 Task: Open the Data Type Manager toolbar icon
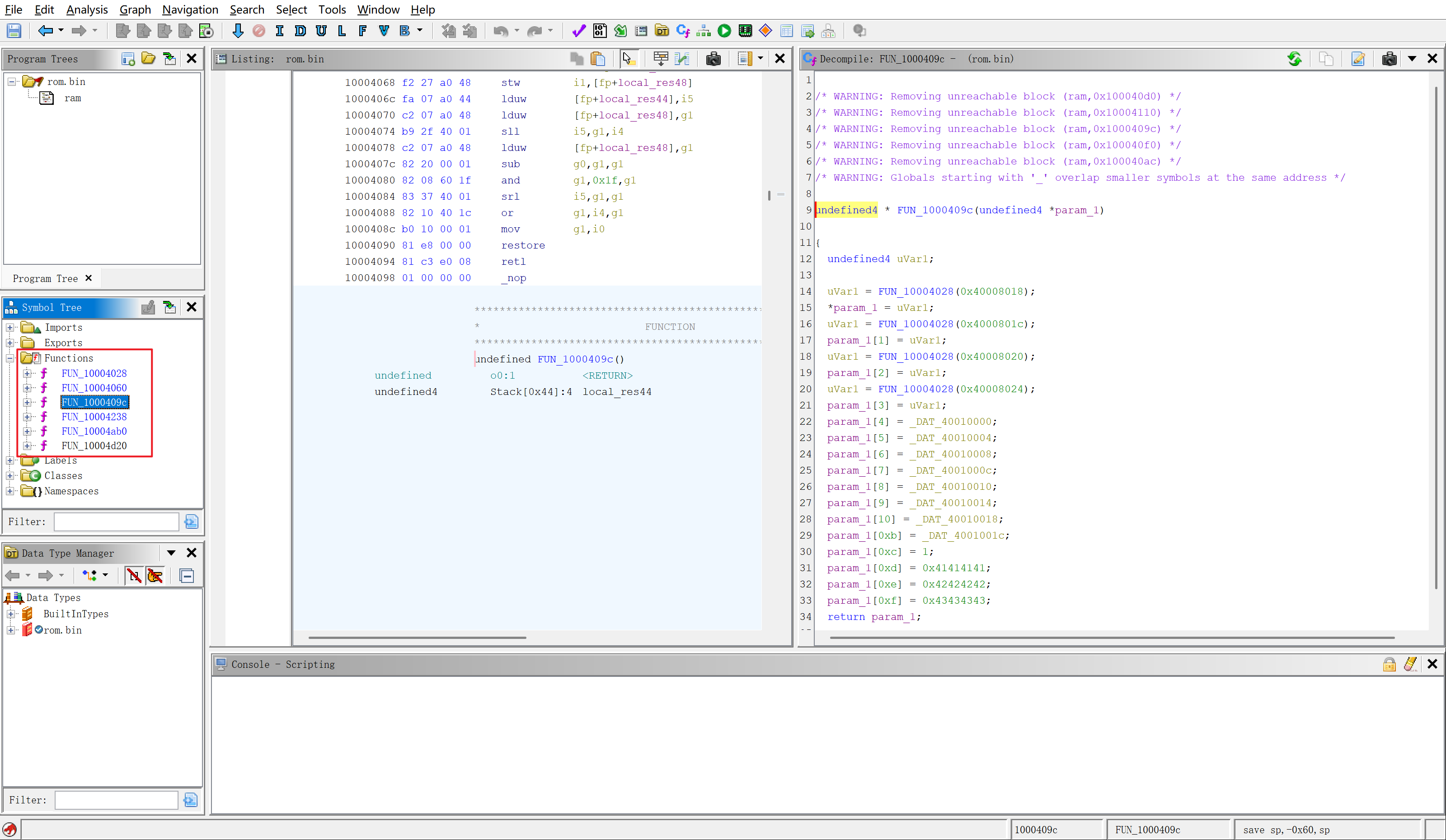(662, 31)
